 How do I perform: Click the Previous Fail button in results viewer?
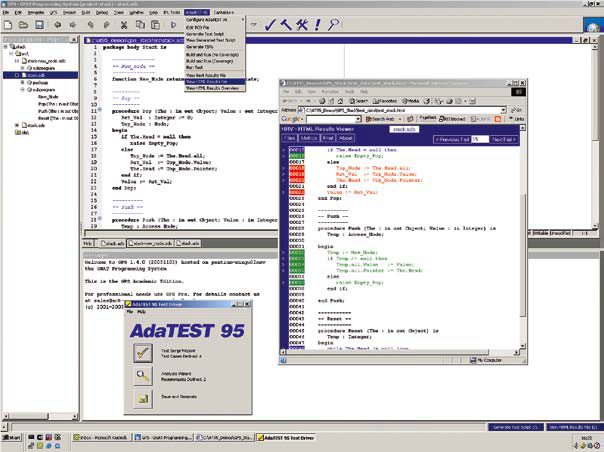point(452,139)
